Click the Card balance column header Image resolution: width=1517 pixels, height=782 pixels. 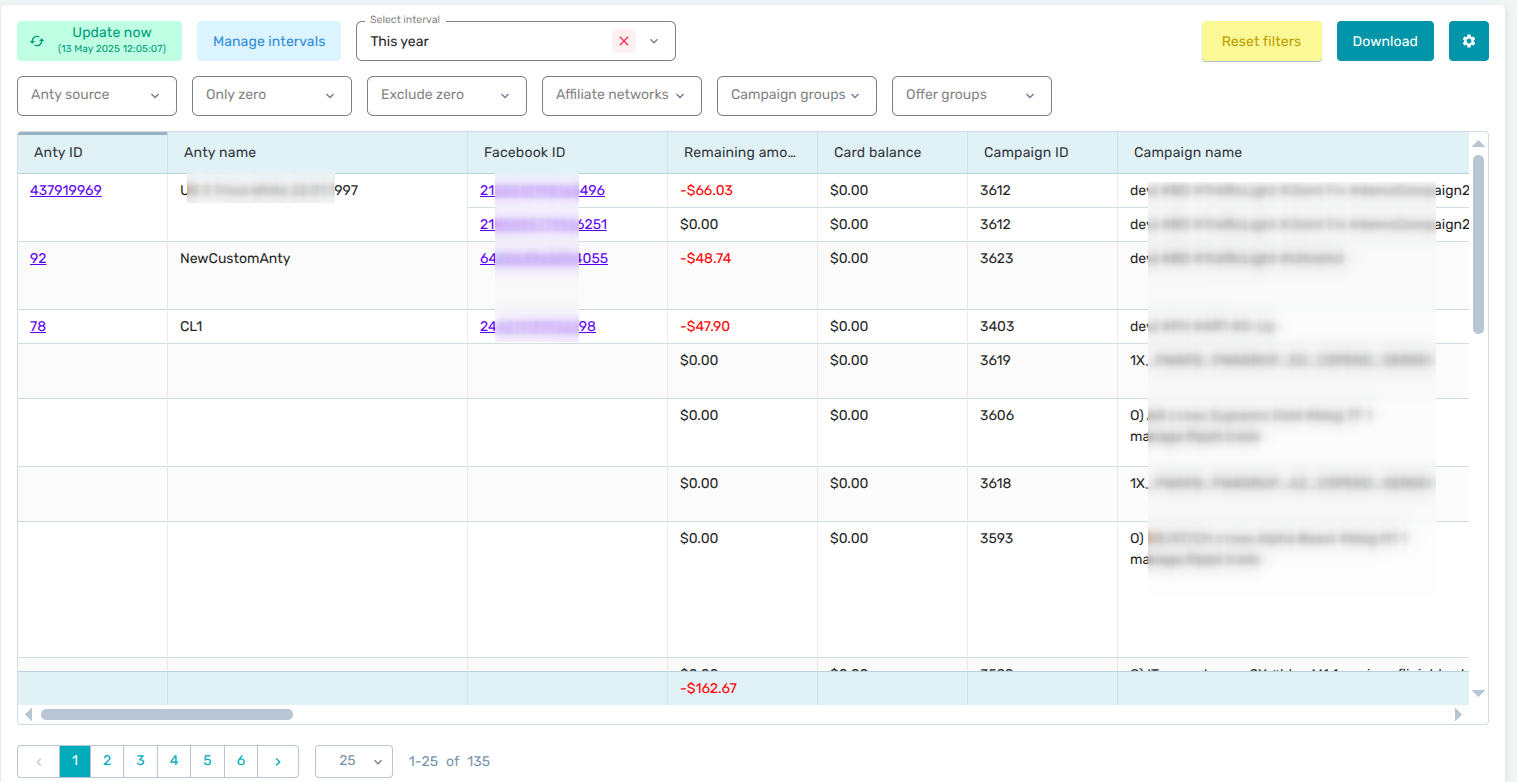[892, 153]
